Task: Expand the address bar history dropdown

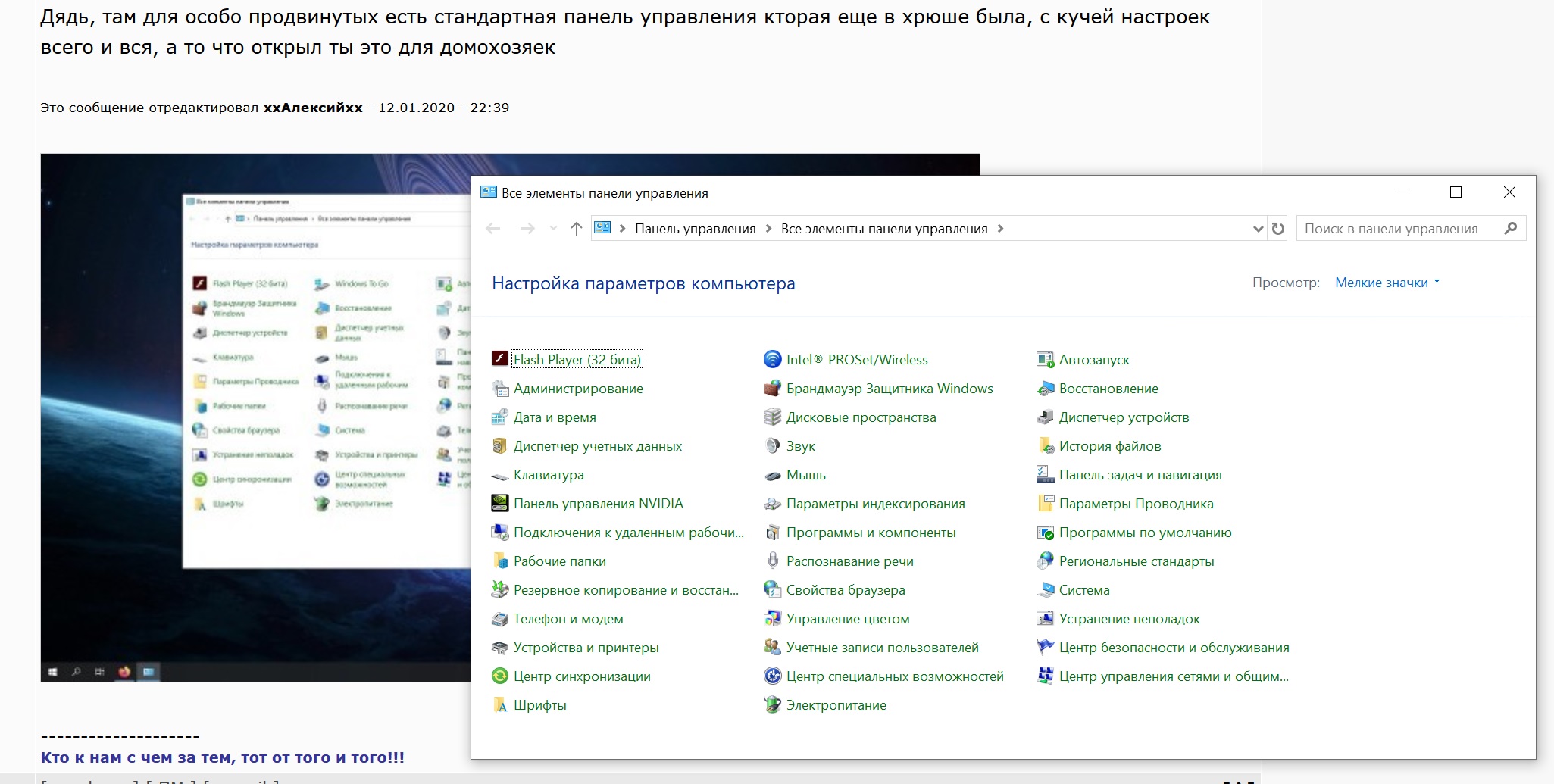Action: click(1258, 229)
